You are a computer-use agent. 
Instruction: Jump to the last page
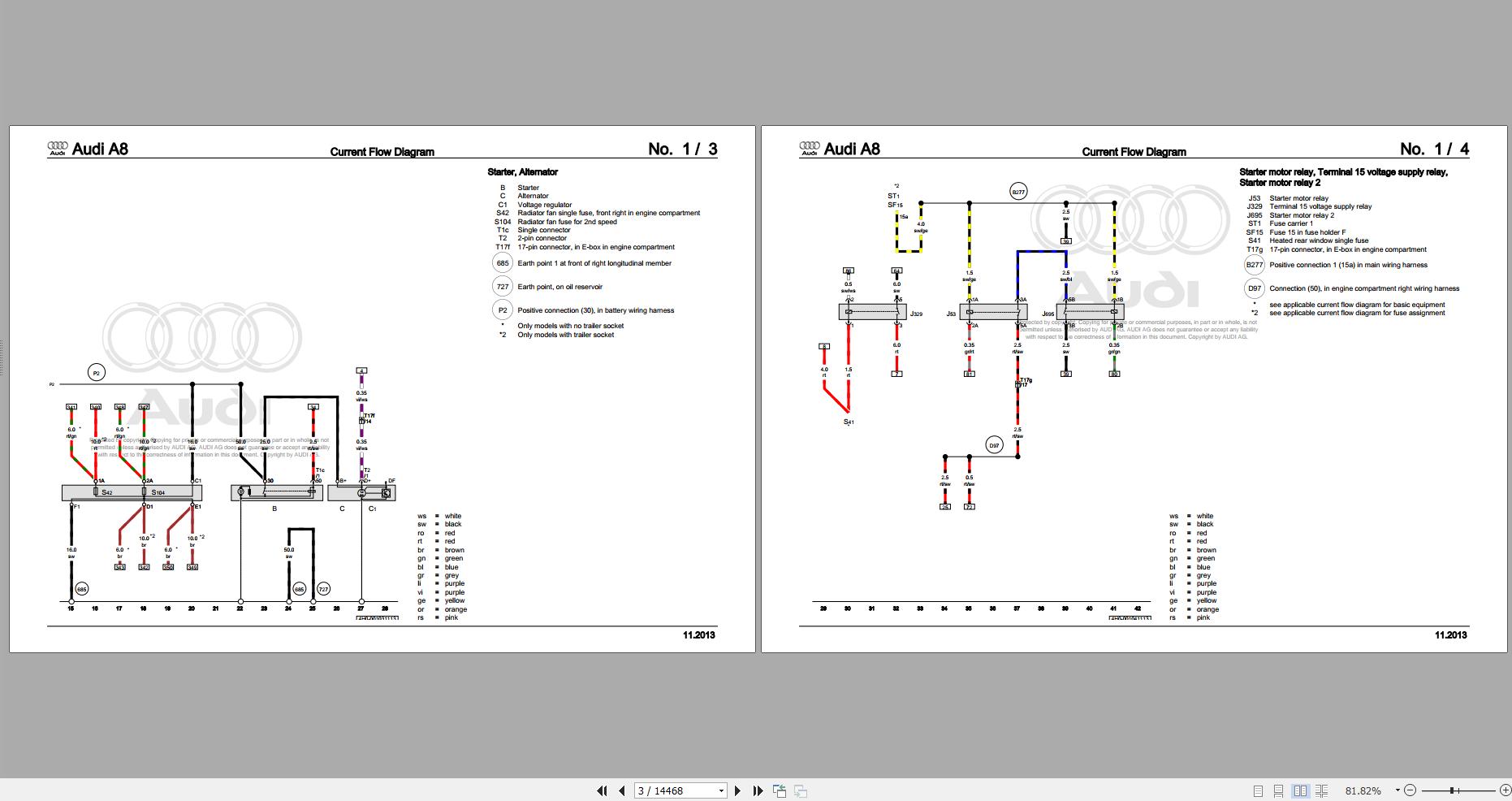tap(758, 790)
